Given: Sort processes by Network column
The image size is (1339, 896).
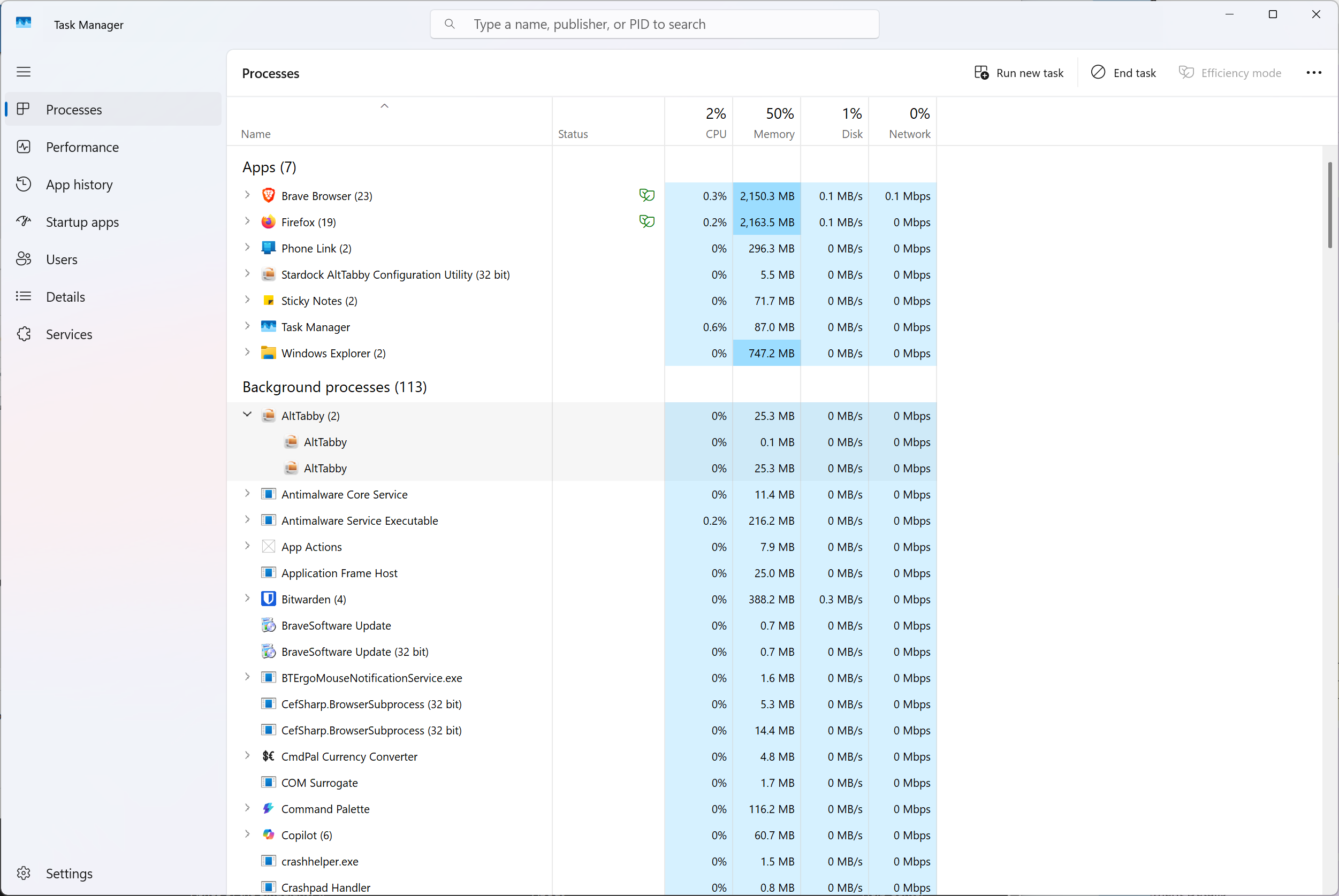Looking at the screenshot, I should [x=903, y=121].
